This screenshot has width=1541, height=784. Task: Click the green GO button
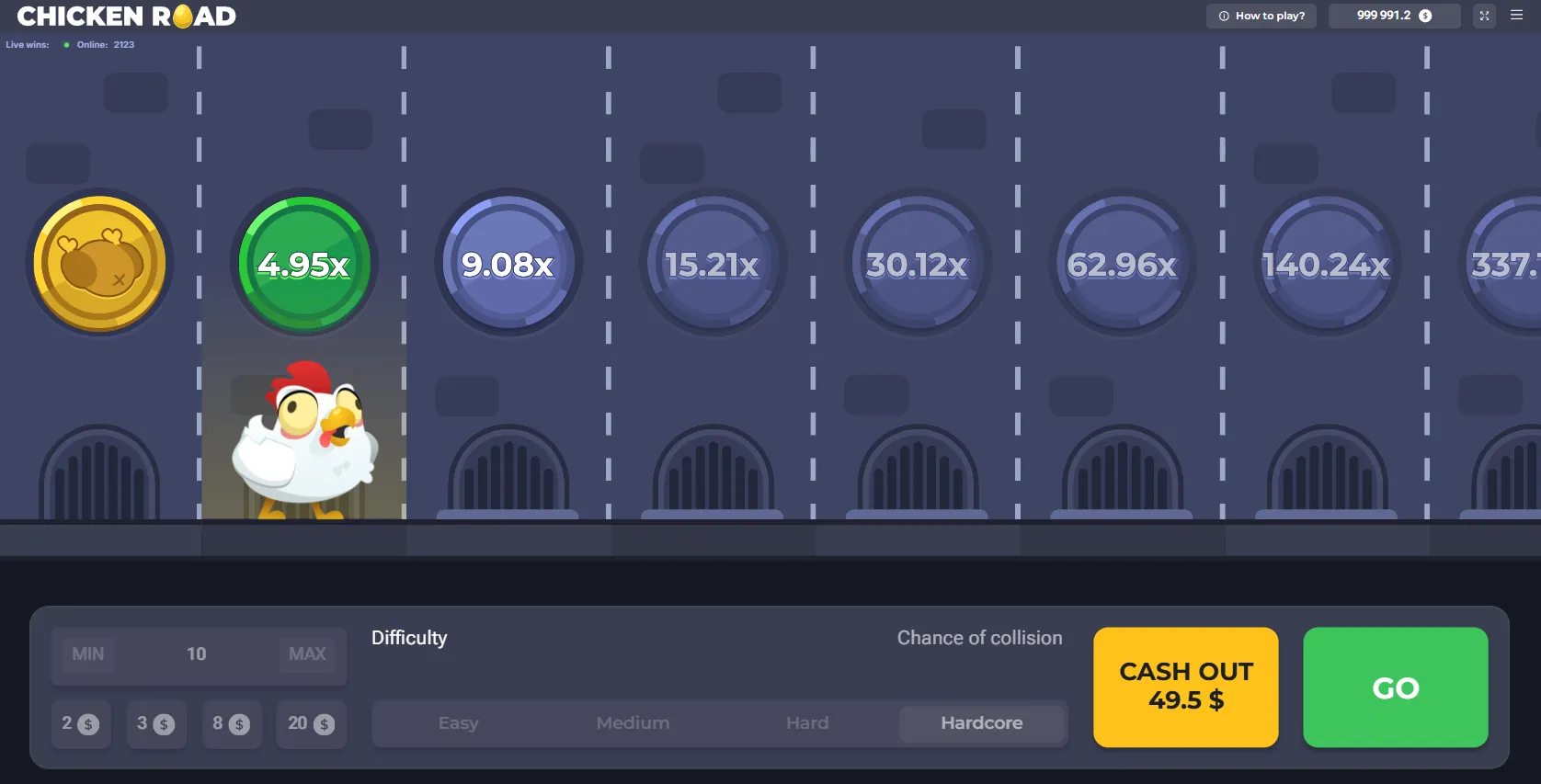tap(1396, 687)
